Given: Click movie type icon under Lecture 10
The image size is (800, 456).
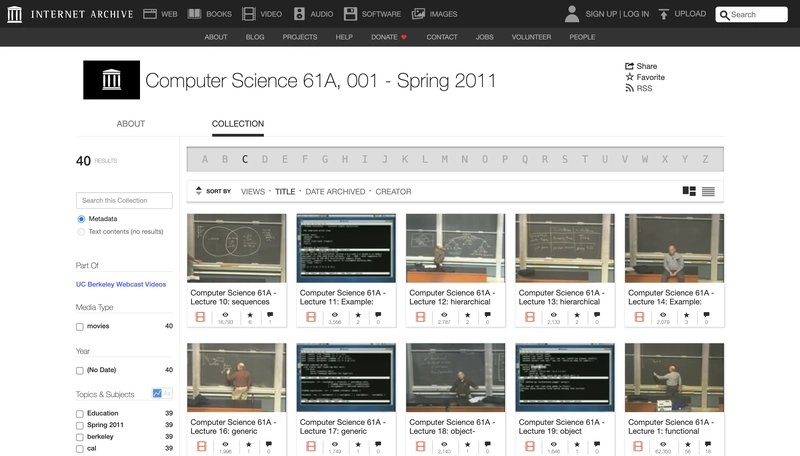Looking at the screenshot, I should pos(200,317).
